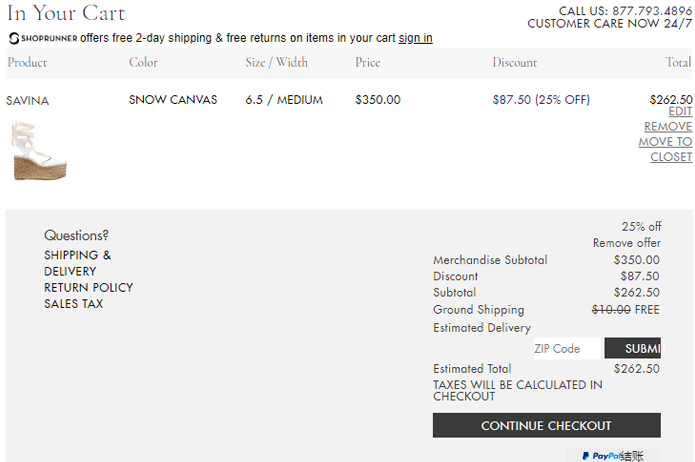Edit the Savina cart item
The width and height of the screenshot is (695, 462).
680,112
